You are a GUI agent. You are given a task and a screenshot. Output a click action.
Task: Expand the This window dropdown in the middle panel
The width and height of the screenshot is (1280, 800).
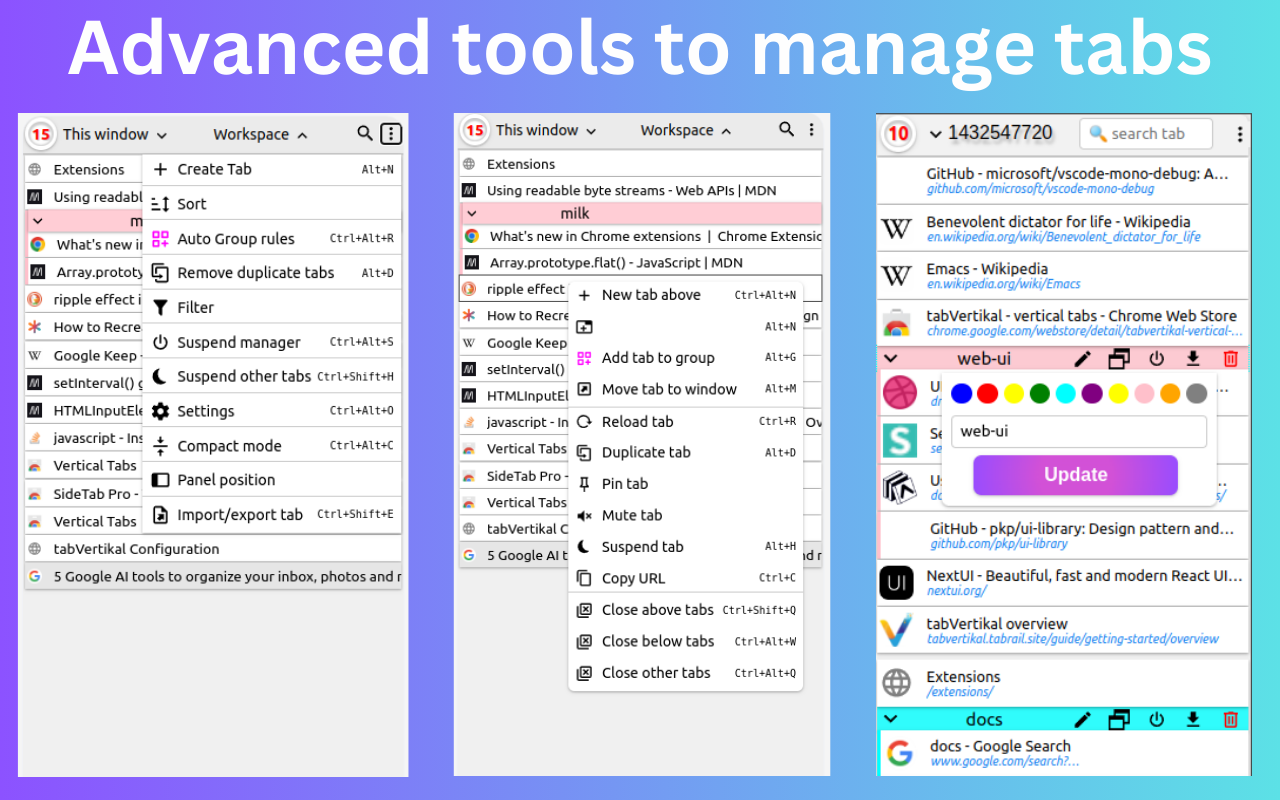point(546,130)
